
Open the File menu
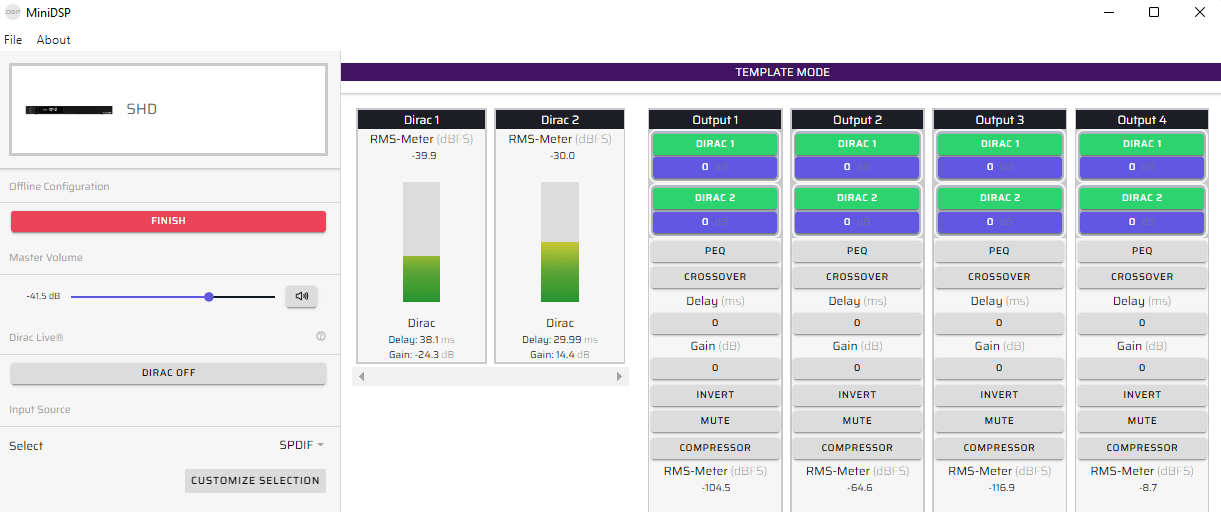(13, 40)
